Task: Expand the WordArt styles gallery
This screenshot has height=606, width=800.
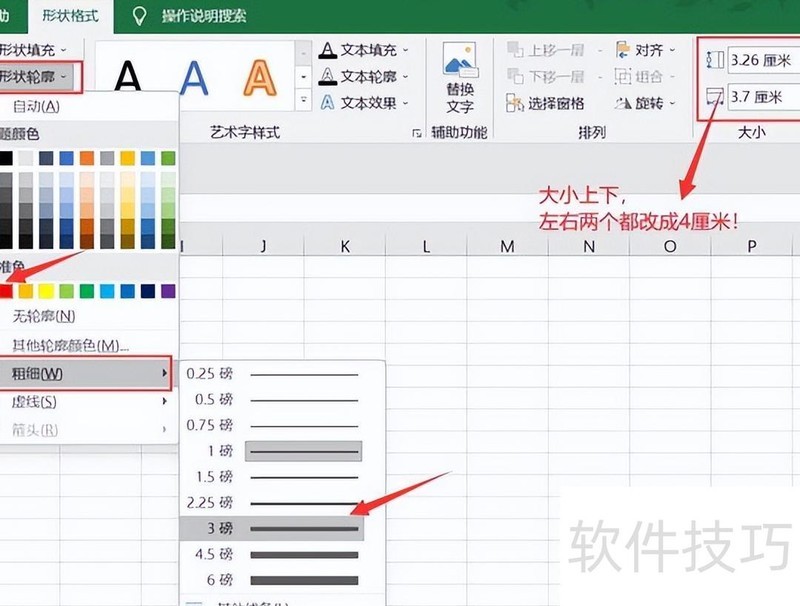Action: 304,100
